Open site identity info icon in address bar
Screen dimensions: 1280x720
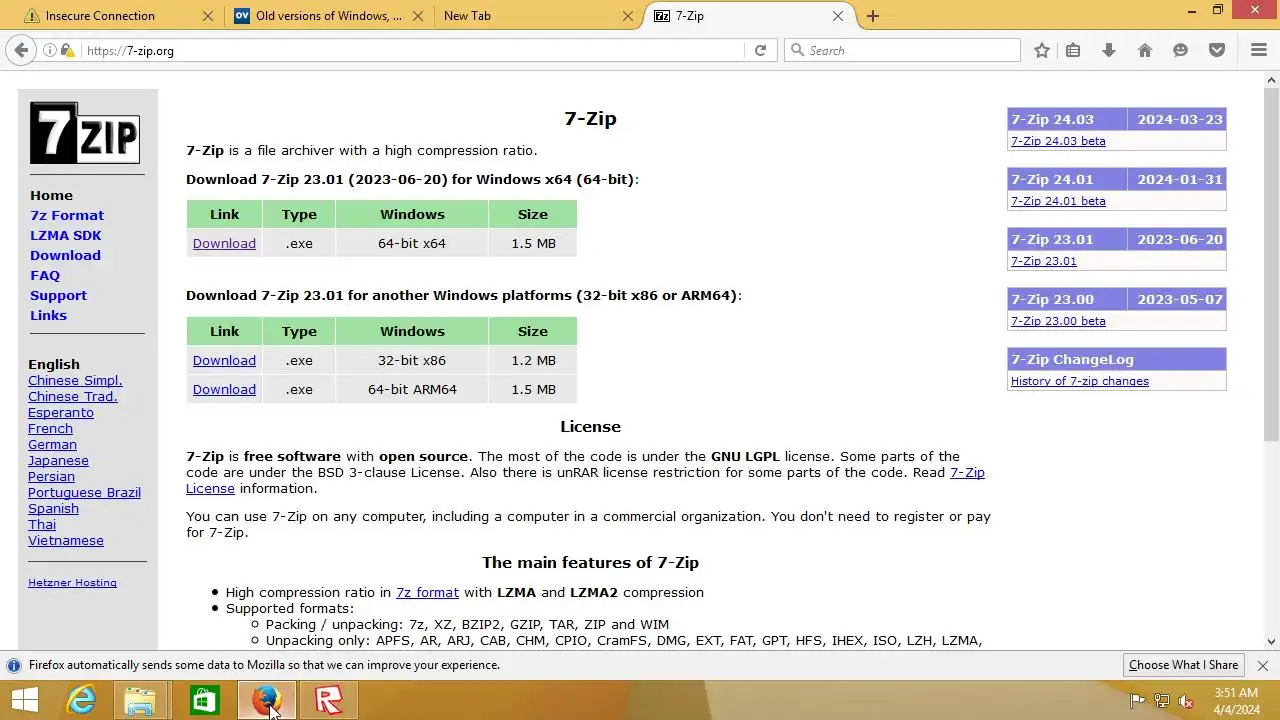tap(49, 50)
